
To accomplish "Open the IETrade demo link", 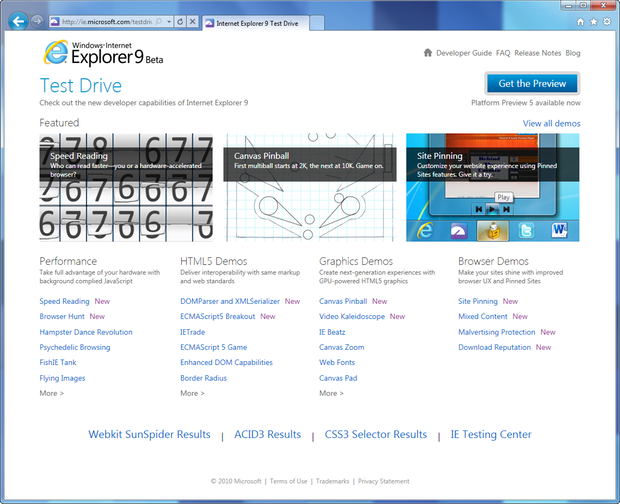I will click(193, 332).
